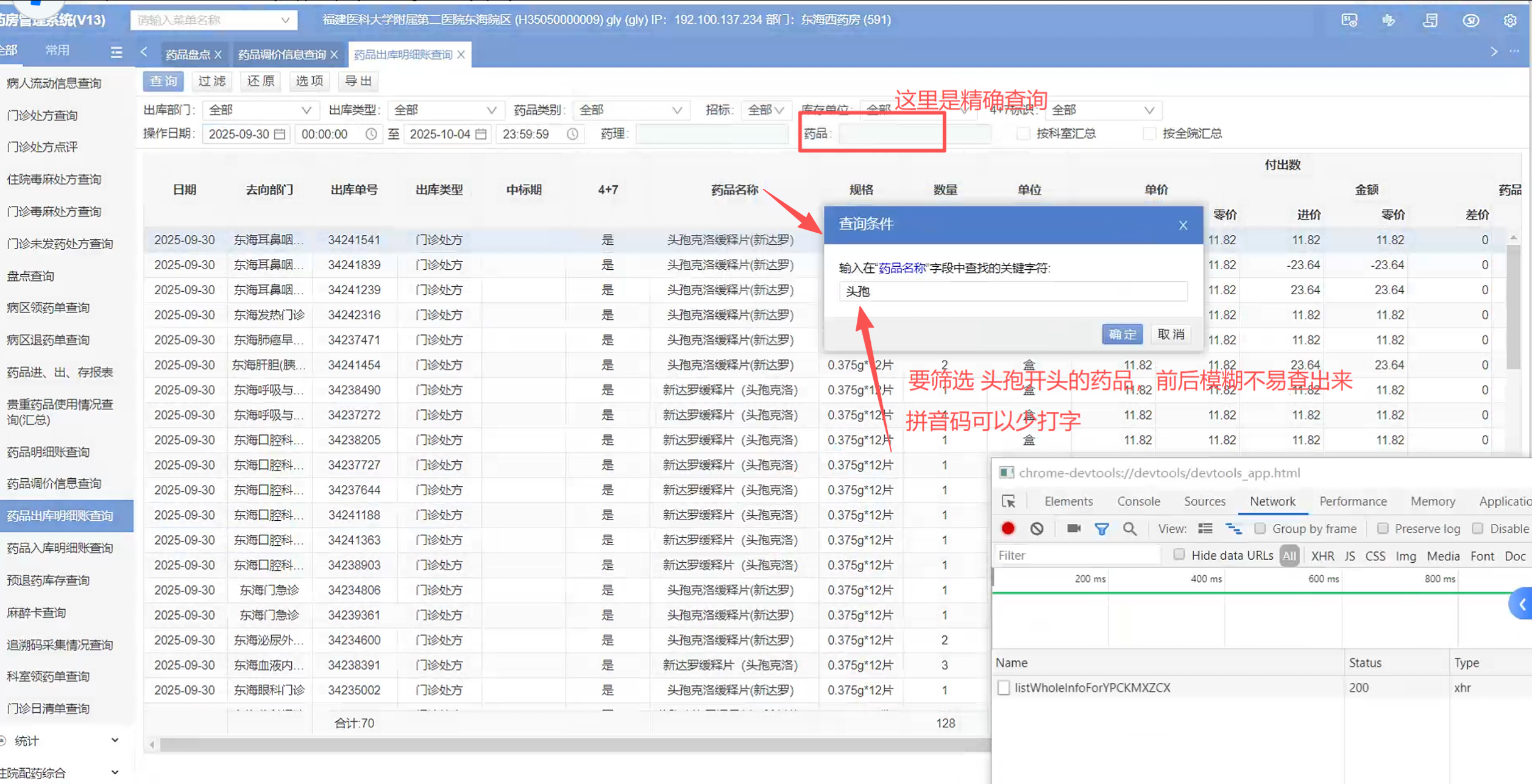1532x784 pixels.
Task: Enable the 按全院汇总 checkbox
Action: point(1149,133)
